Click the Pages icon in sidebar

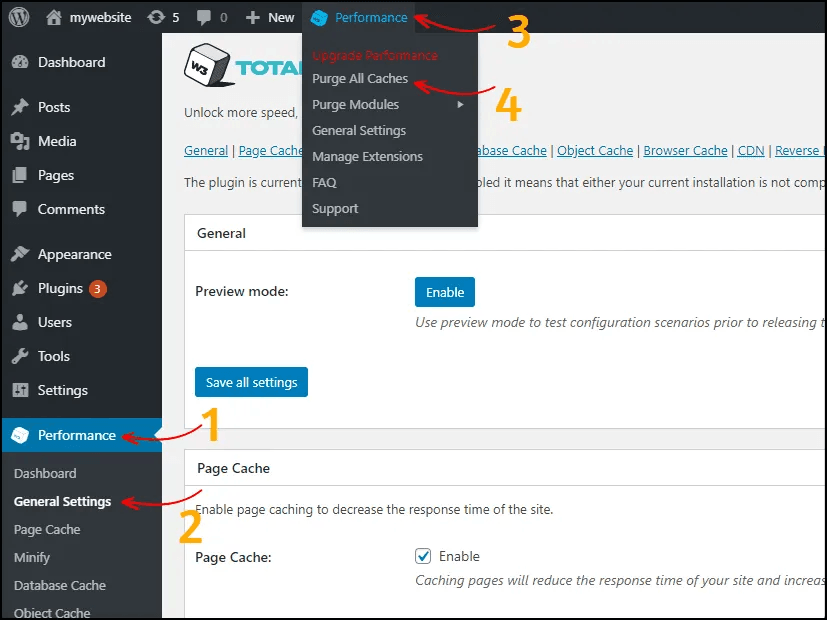tap(20, 175)
